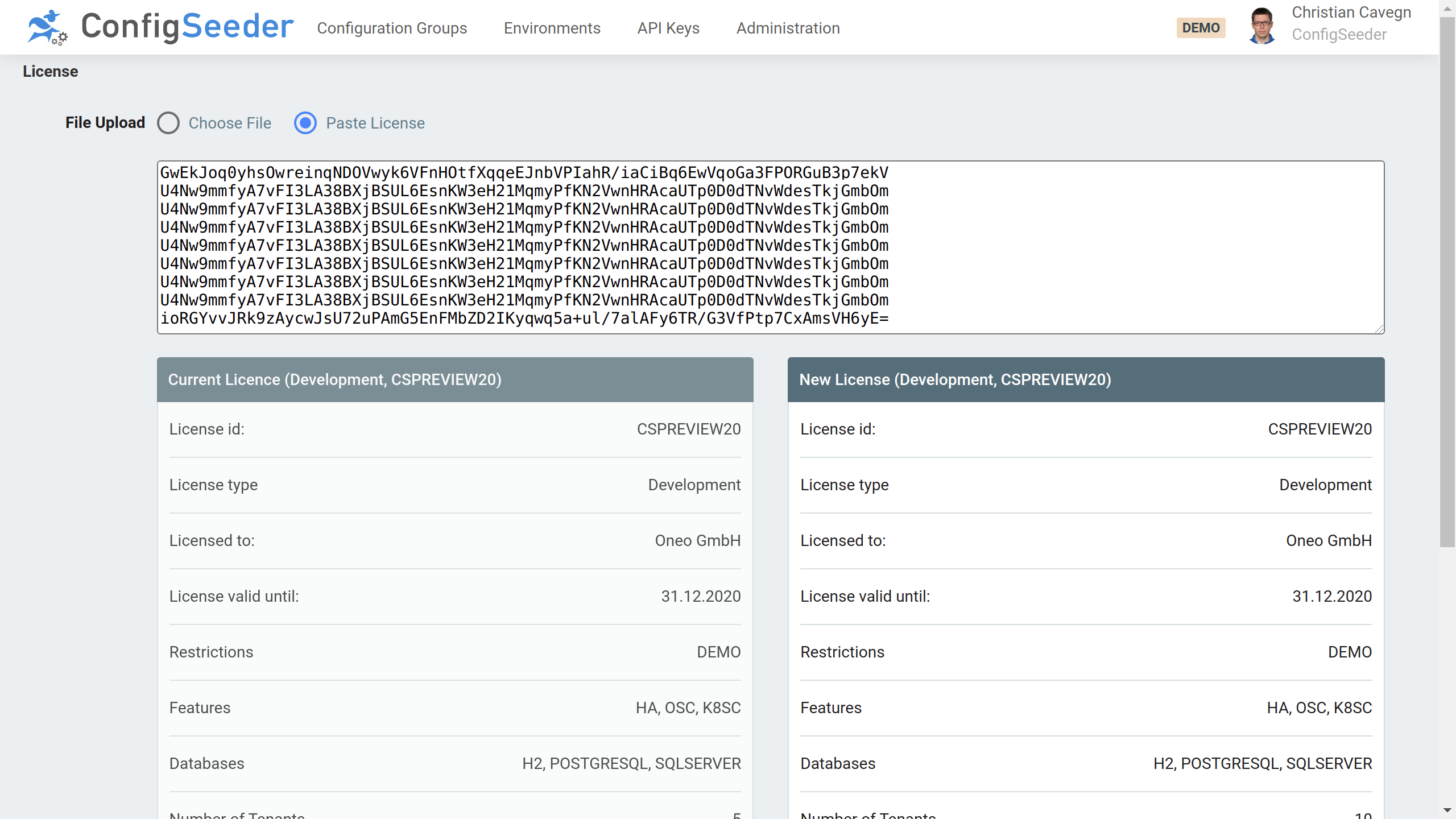Image resolution: width=1456 pixels, height=819 pixels.
Task: Open the API Keys menu
Action: coord(668,28)
